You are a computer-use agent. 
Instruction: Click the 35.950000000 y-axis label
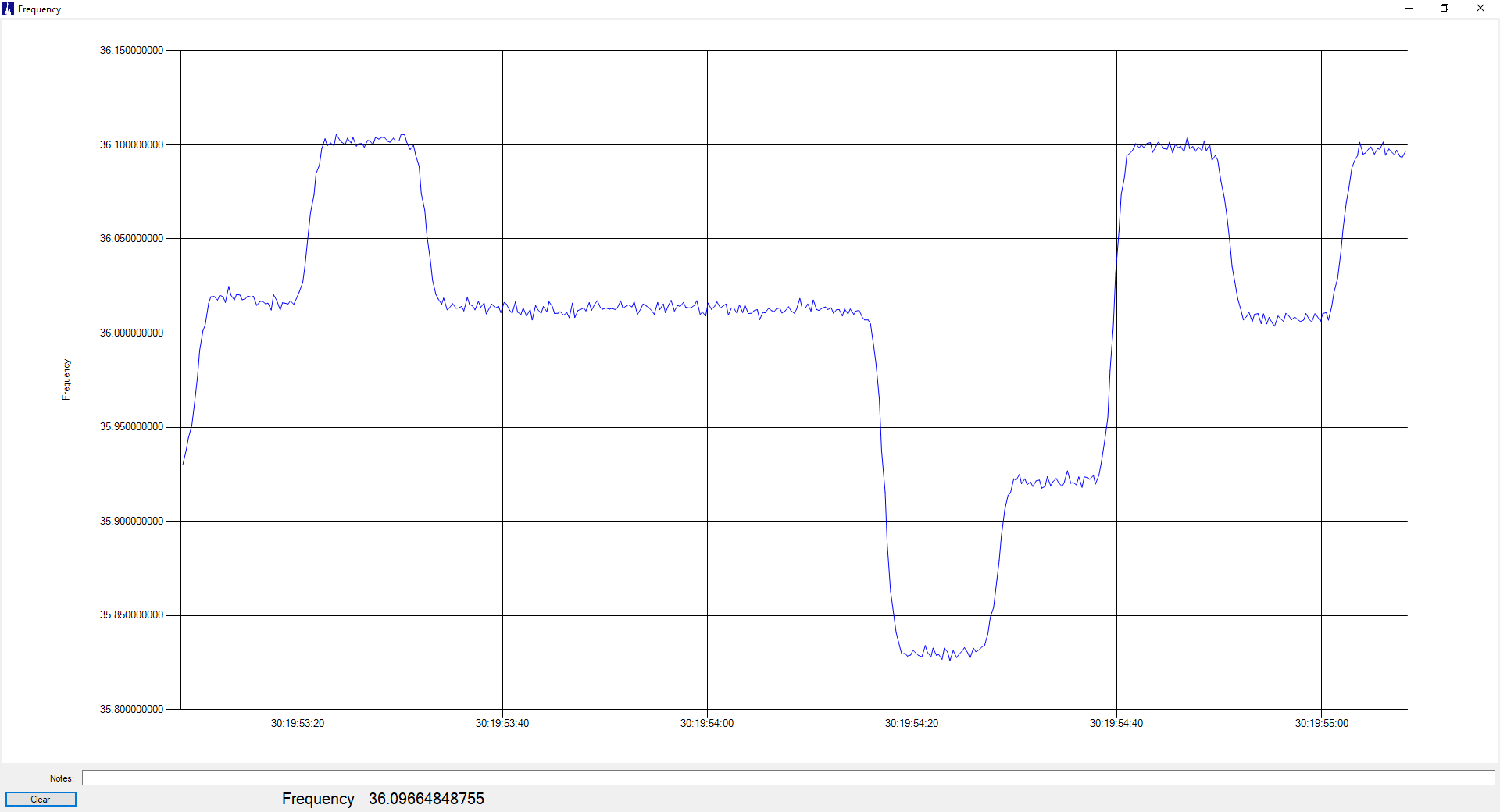tap(131, 427)
